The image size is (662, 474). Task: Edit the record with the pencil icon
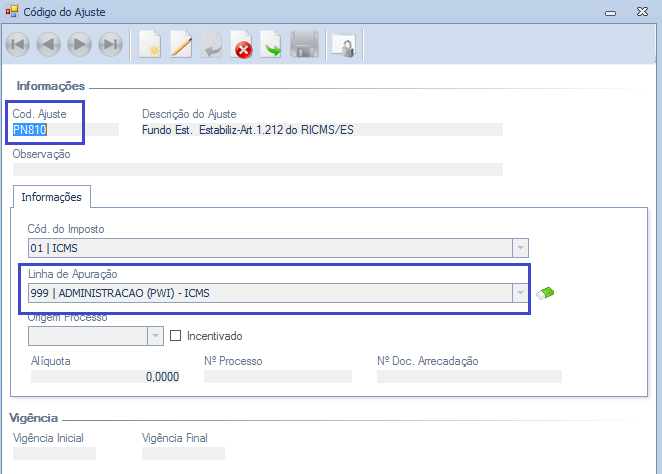(181, 44)
